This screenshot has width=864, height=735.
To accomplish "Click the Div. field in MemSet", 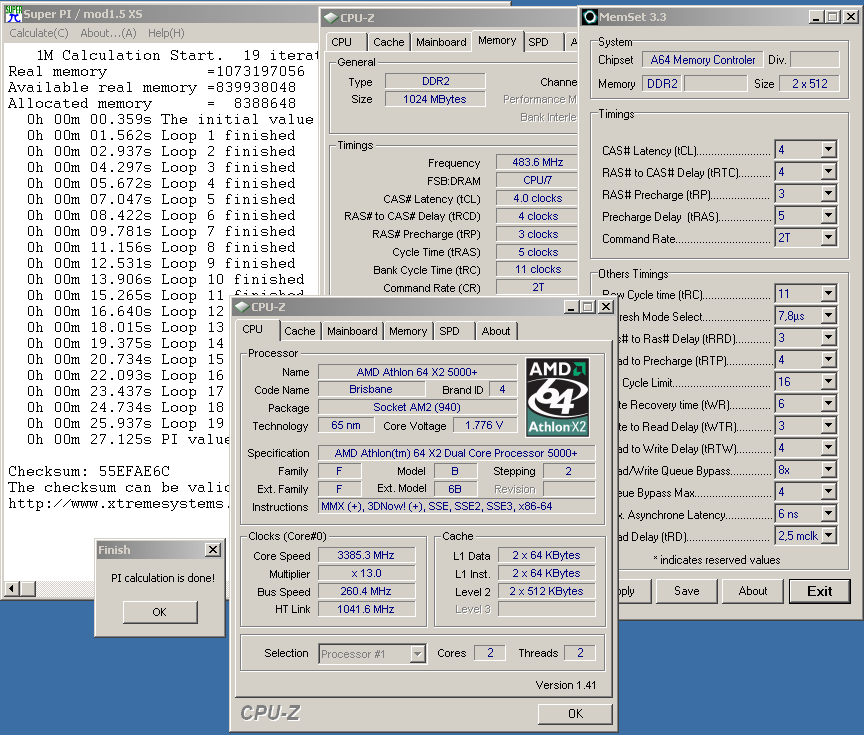I will pyautogui.click(x=815, y=60).
